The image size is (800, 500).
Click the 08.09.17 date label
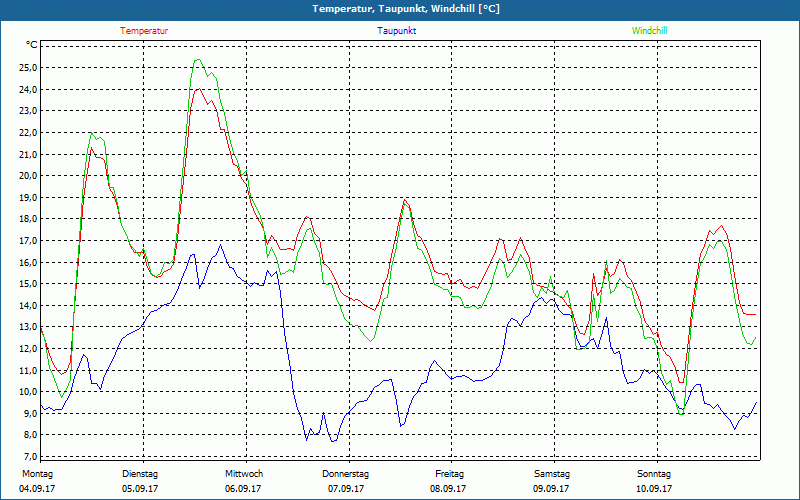(x=448, y=489)
